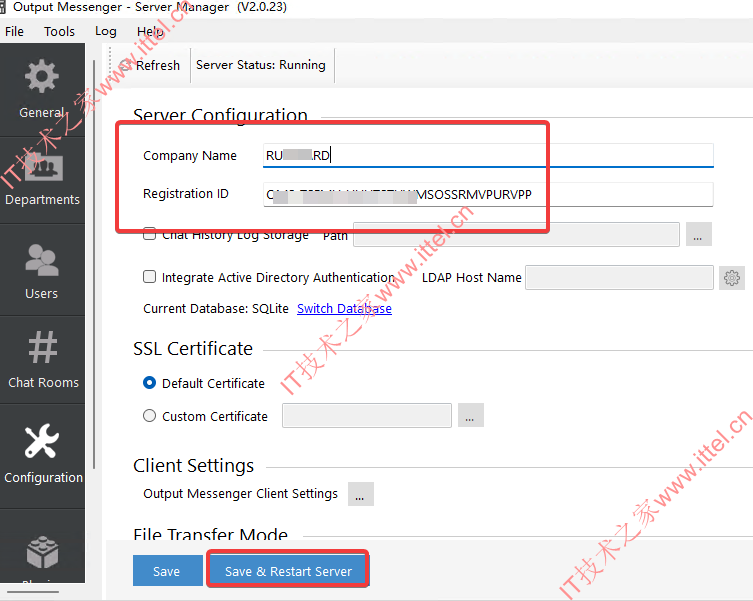Open the Plugins blocks icon in sidebar
The width and height of the screenshot is (753, 601).
pyautogui.click(x=42, y=552)
